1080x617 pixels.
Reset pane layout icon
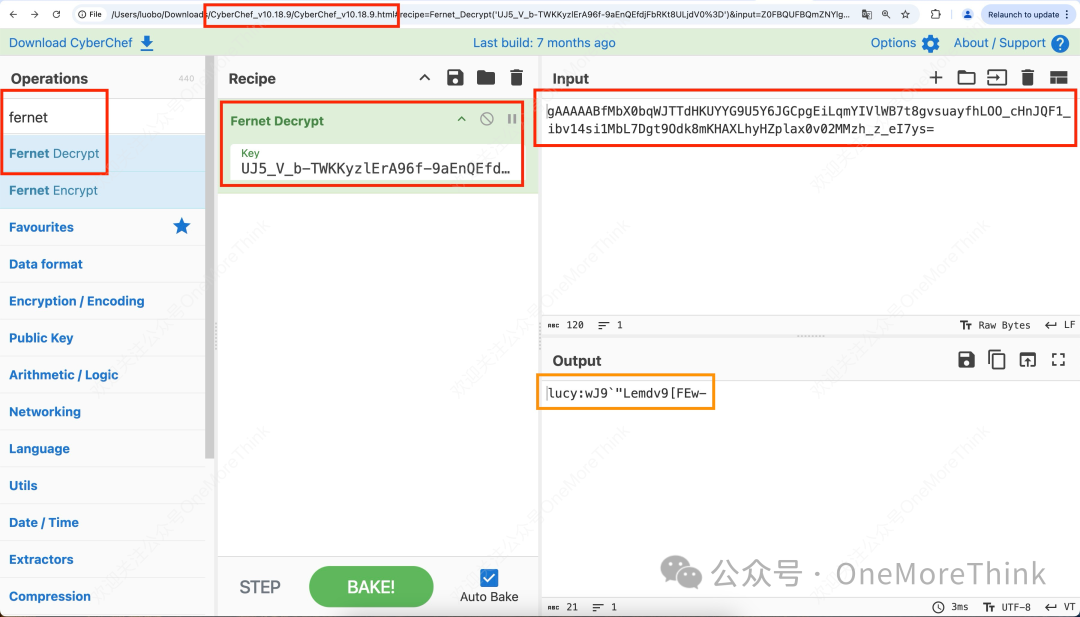[1059, 78]
